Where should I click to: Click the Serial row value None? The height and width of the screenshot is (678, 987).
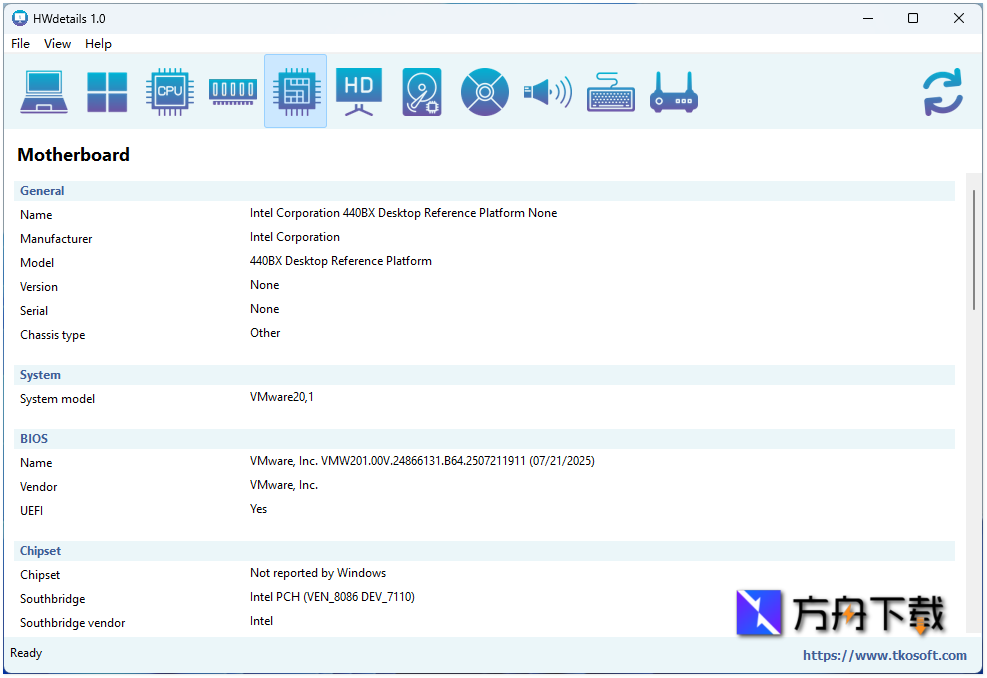coord(264,308)
